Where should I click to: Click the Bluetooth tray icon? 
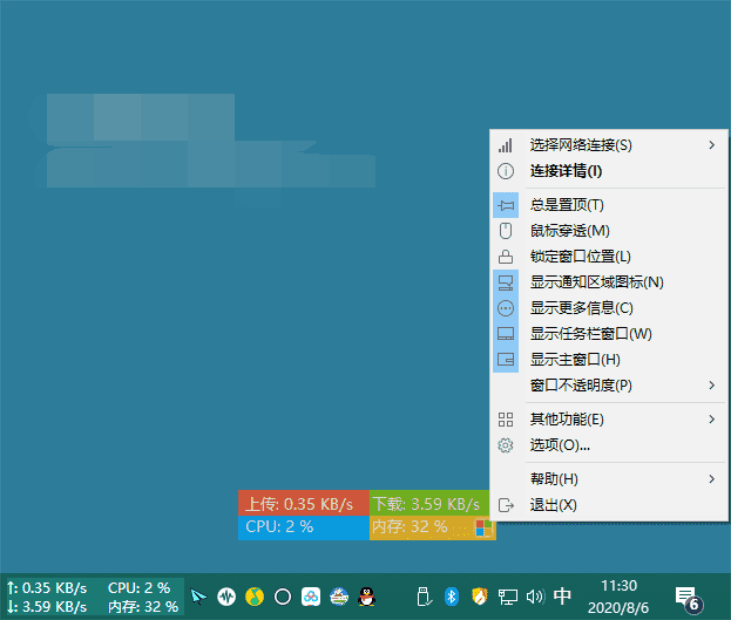451,597
